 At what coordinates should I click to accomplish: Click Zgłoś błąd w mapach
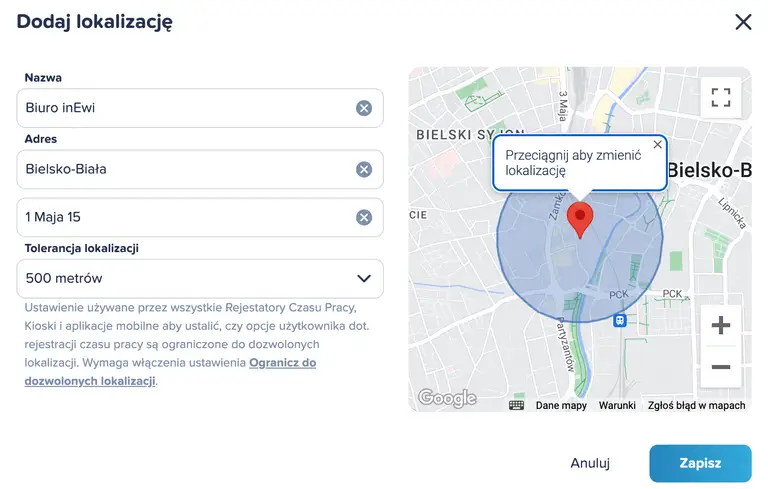tap(697, 405)
